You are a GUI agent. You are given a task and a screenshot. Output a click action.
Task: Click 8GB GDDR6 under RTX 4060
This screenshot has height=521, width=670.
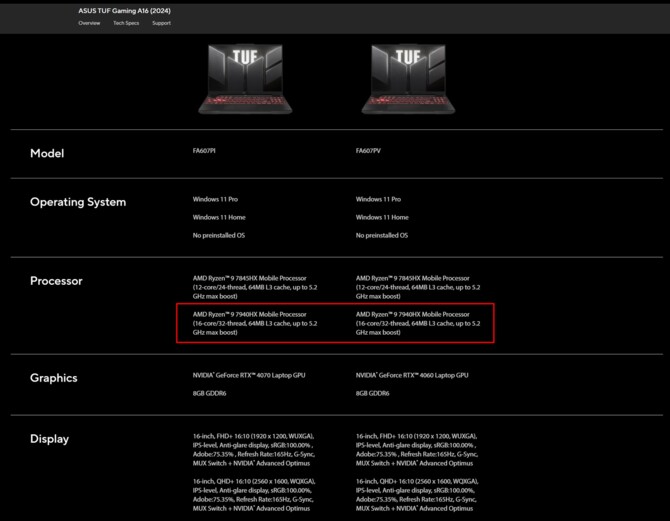pos(372,393)
